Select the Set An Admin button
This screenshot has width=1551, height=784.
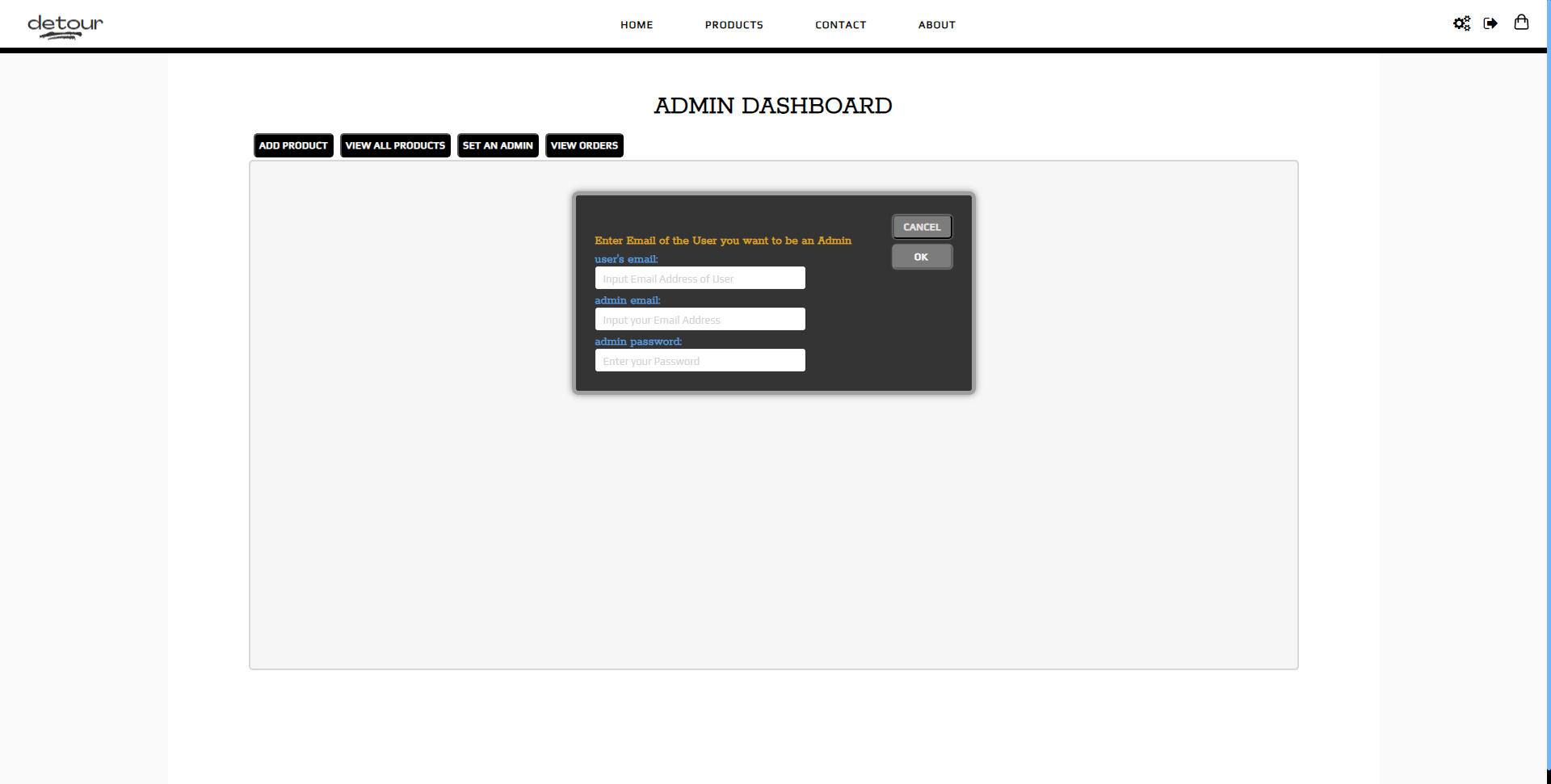498,145
